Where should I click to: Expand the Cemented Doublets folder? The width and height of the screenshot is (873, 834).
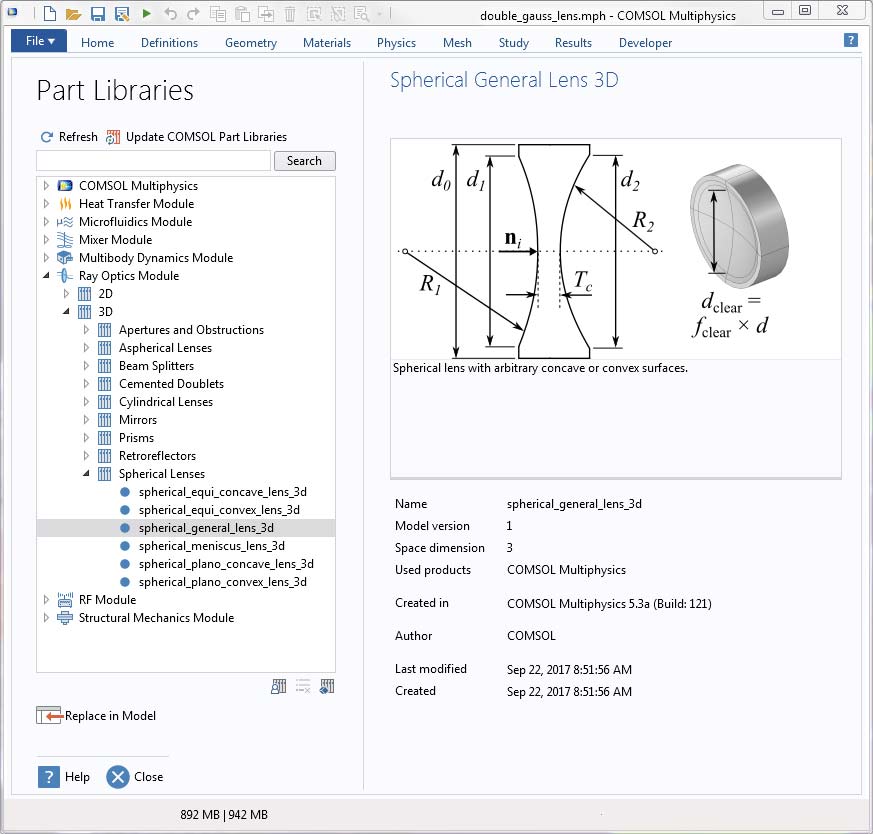click(x=86, y=384)
